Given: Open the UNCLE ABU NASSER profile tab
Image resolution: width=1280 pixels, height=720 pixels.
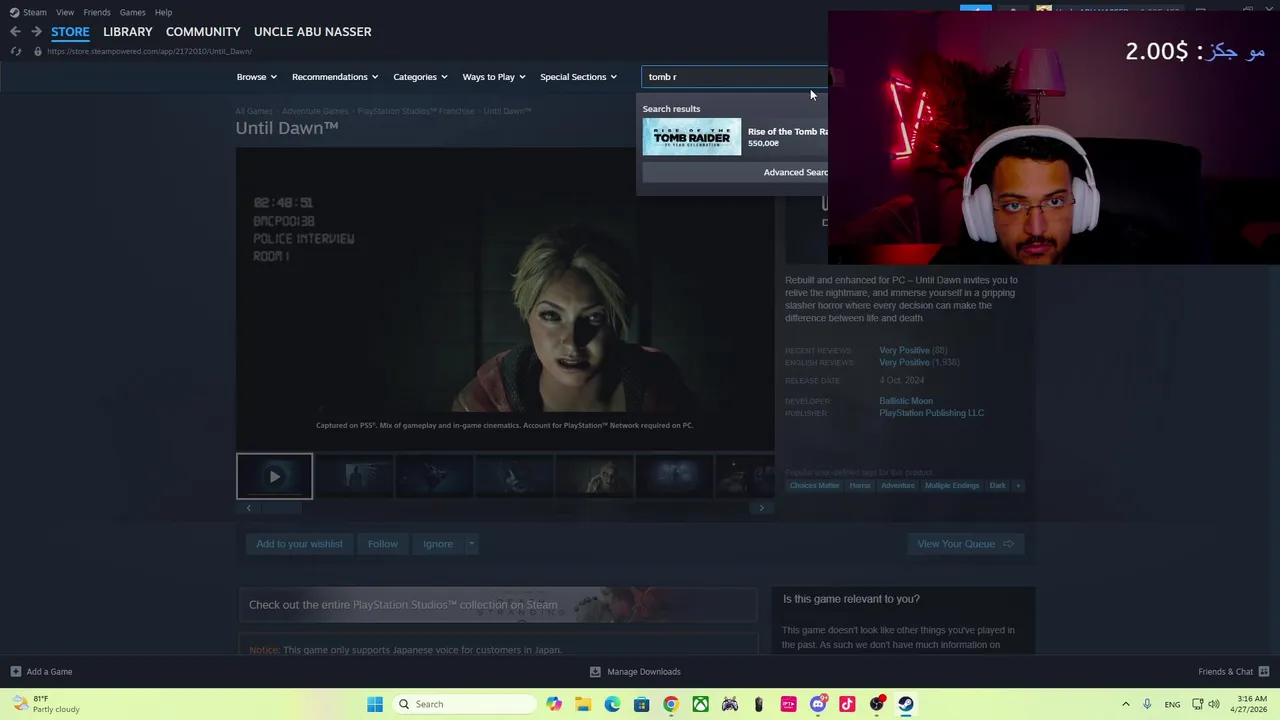Looking at the screenshot, I should tap(313, 32).
